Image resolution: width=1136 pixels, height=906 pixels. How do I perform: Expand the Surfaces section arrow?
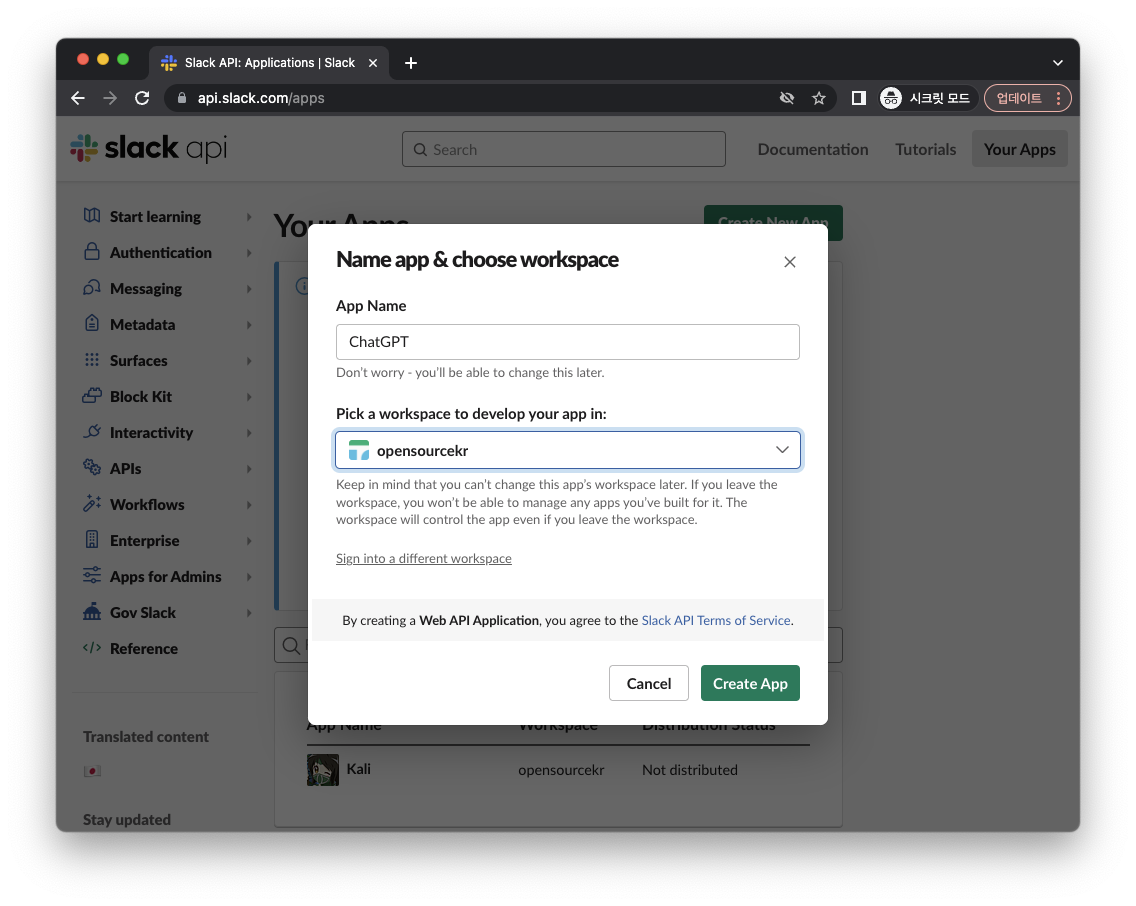pos(248,361)
